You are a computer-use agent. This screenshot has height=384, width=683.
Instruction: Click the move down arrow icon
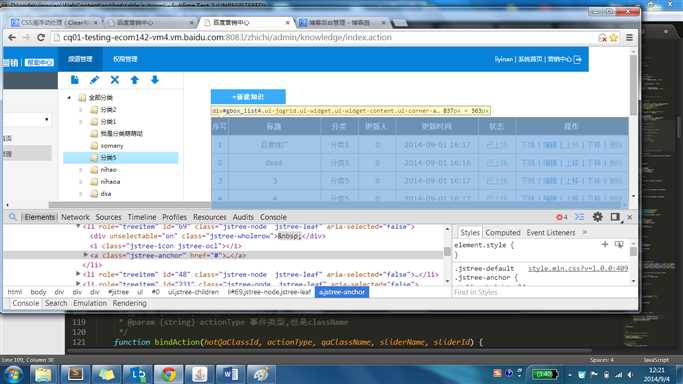tap(155, 80)
